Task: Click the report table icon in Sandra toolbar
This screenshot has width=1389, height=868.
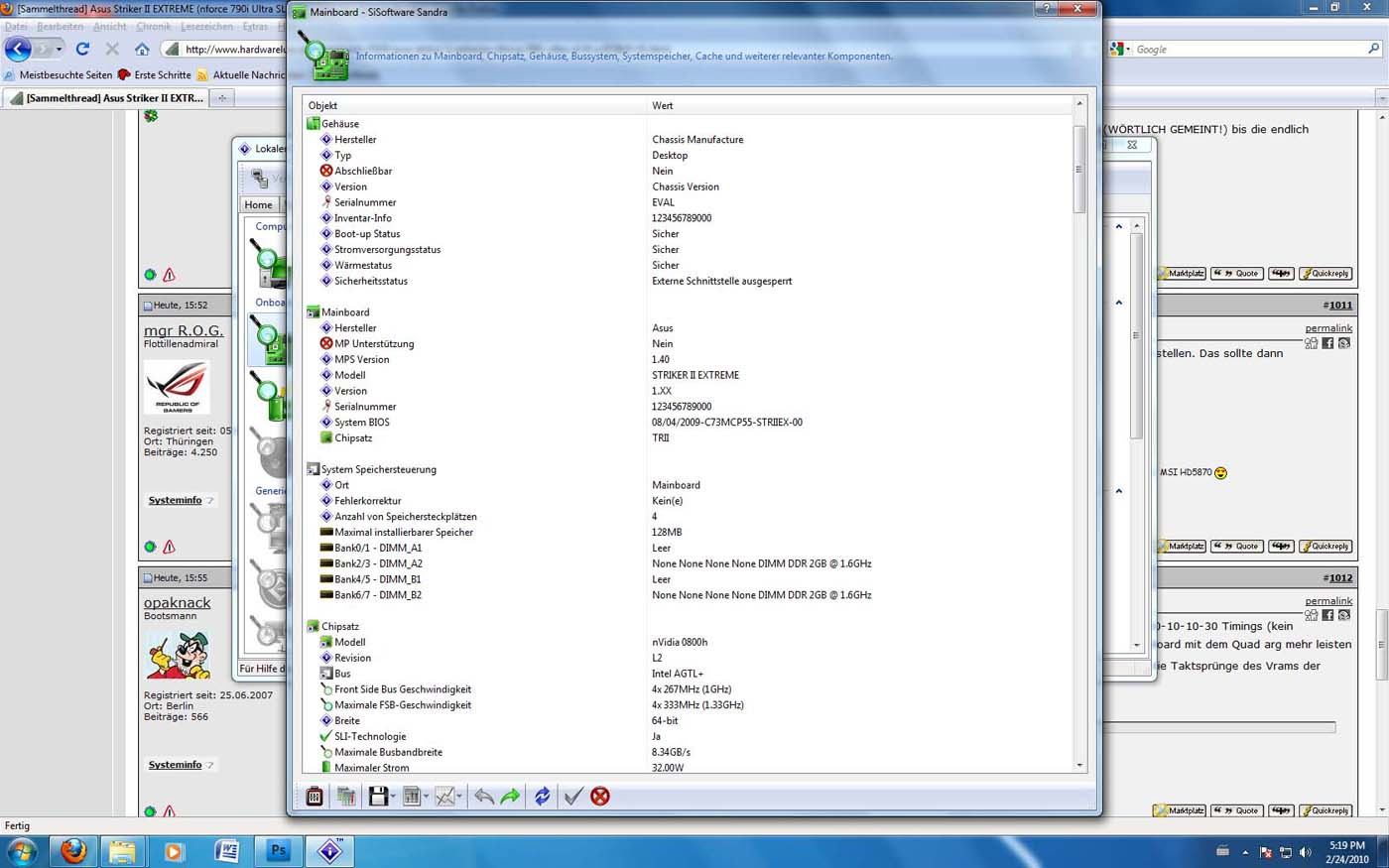Action: click(412, 797)
